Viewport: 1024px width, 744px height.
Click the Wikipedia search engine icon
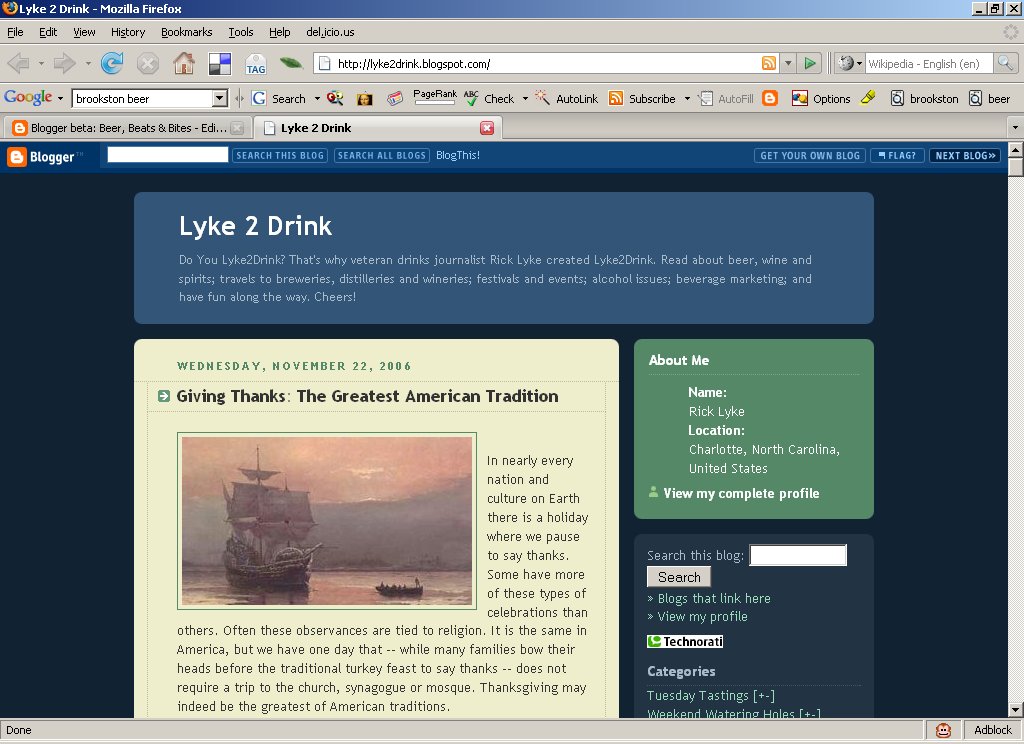tap(846, 63)
